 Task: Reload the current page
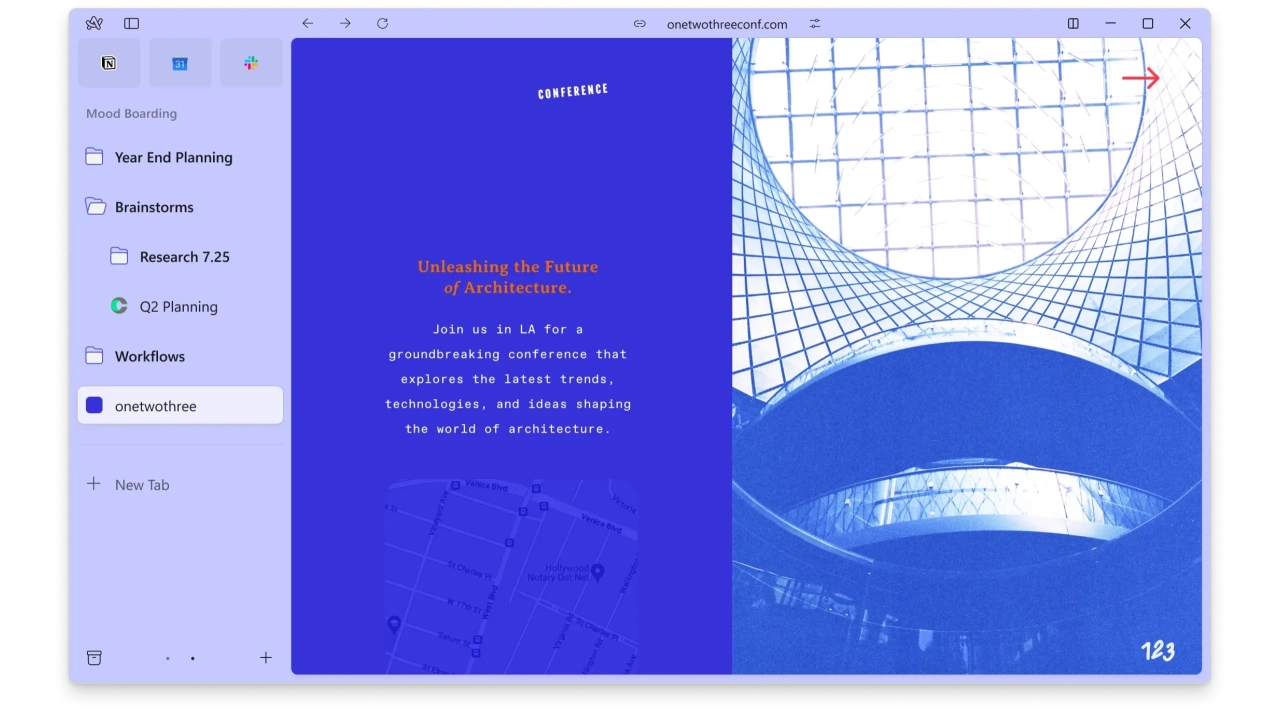(x=382, y=23)
